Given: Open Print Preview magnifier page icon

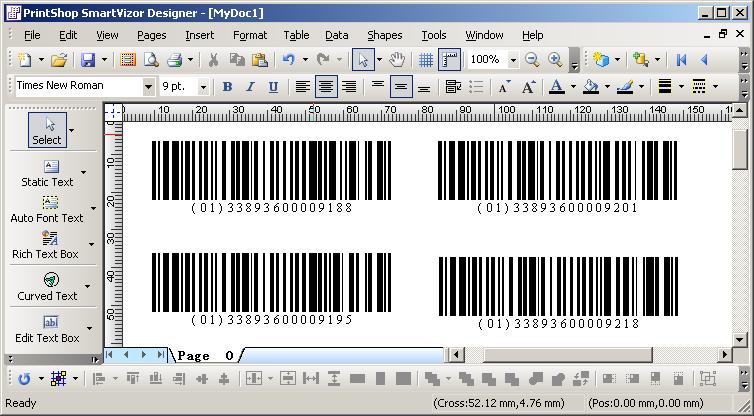Looking at the screenshot, I should pyautogui.click(x=151, y=60).
